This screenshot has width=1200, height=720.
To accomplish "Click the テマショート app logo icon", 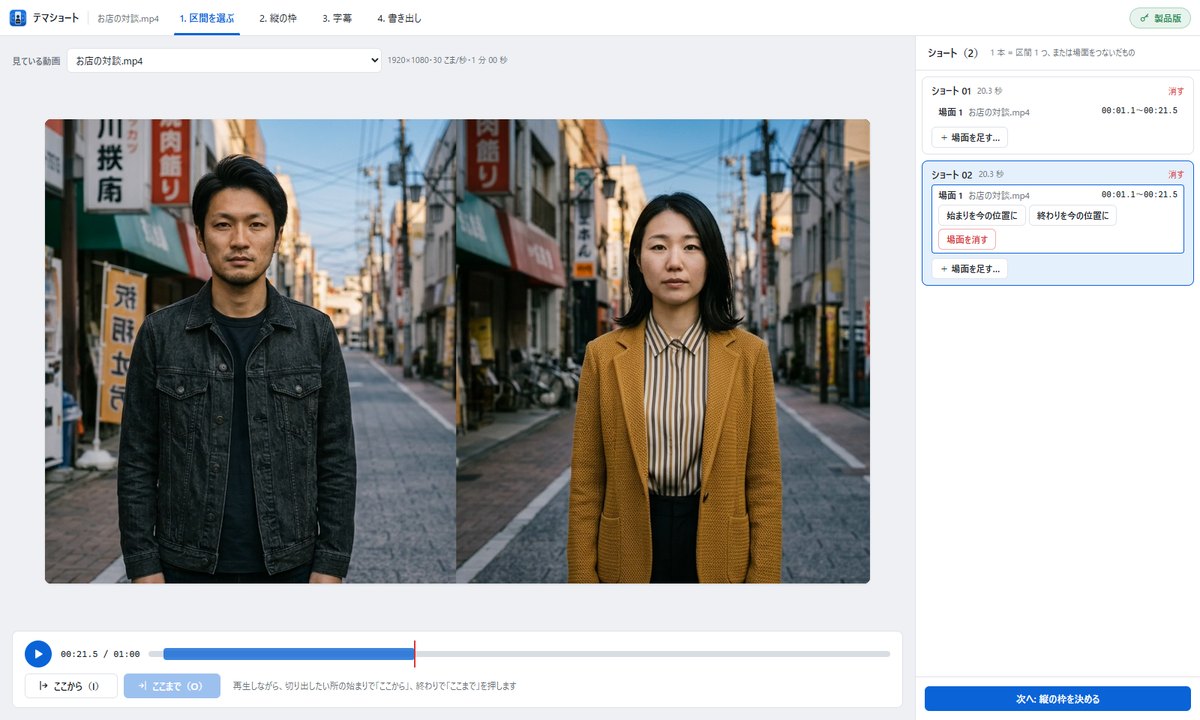I will click(x=17, y=18).
